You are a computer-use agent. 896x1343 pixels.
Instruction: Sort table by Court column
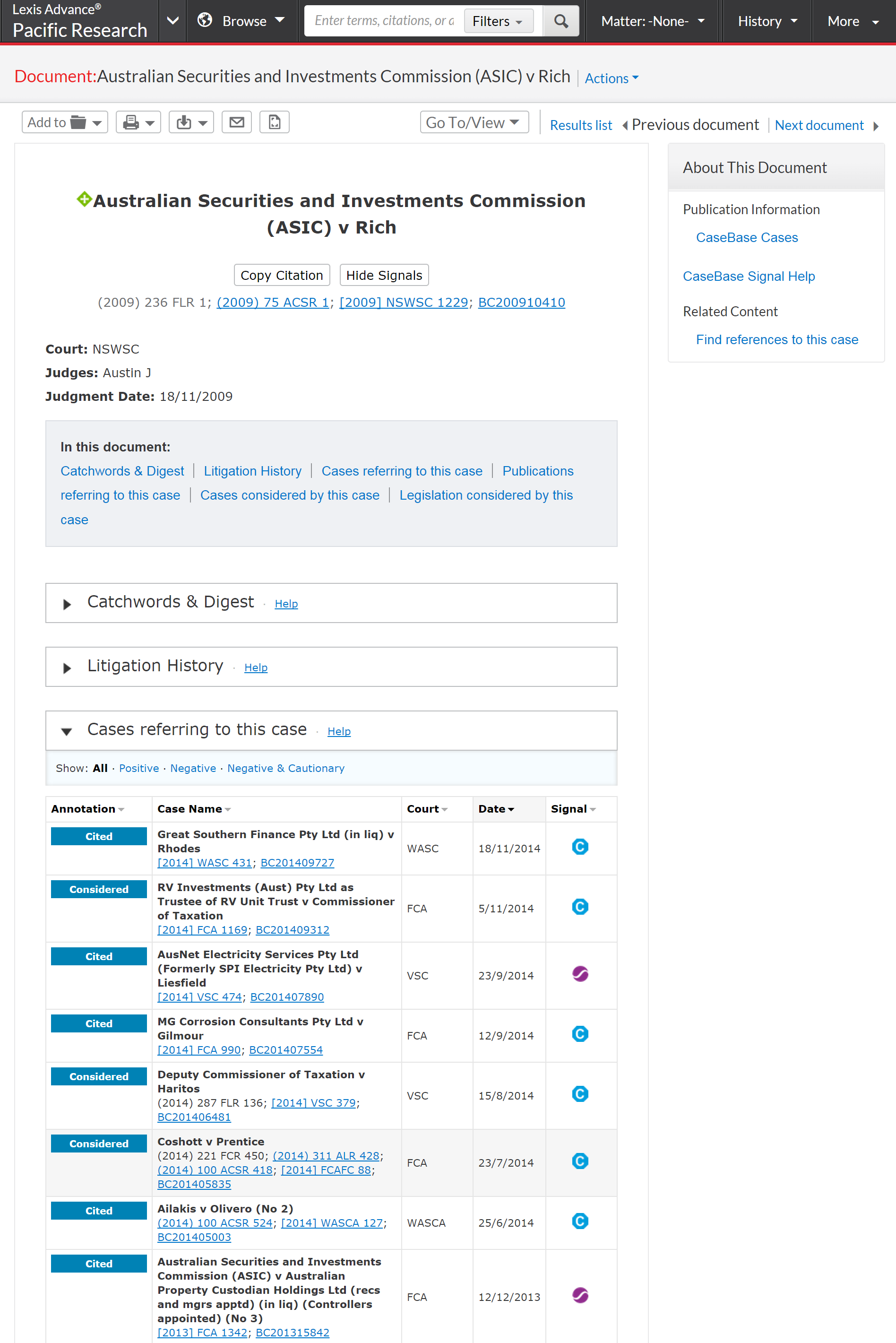click(x=427, y=809)
